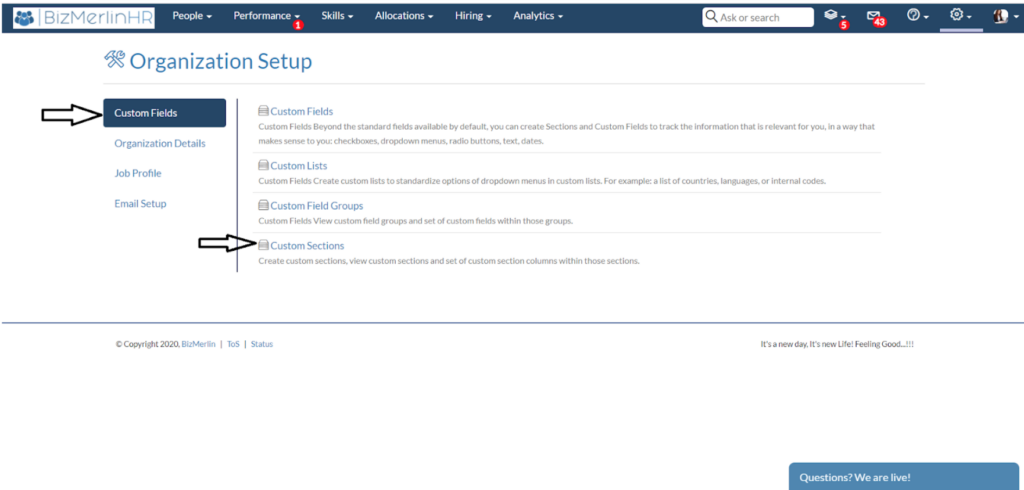Click the BizMerlin footer link
The image size is (1024, 490).
[x=199, y=344]
